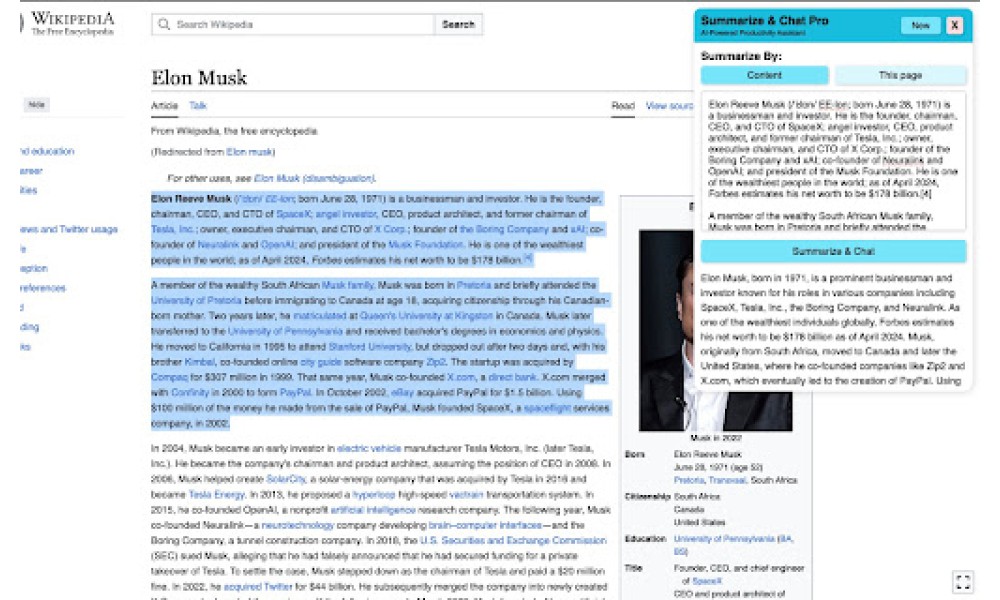Image resolution: width=1000 pixels, height=600 pixels.
Task: Click the neurotechnology link
Action: pyautogui.click(x=298, y=525)
